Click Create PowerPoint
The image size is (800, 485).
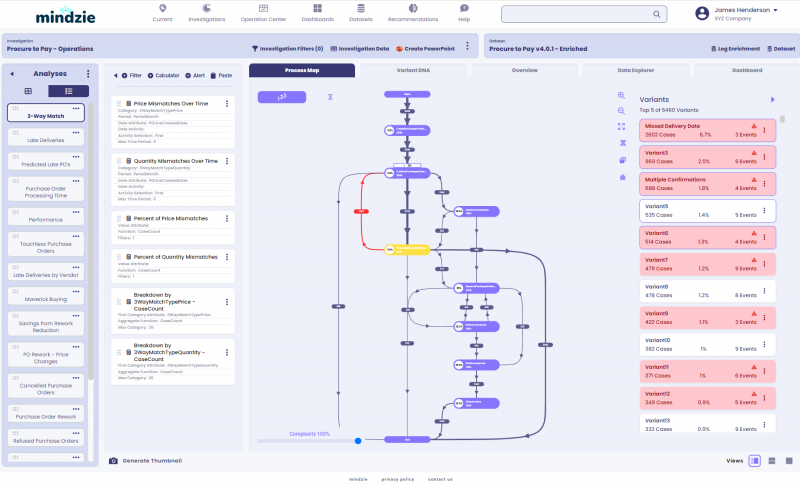pyautogui.click(x=425, y=49)
